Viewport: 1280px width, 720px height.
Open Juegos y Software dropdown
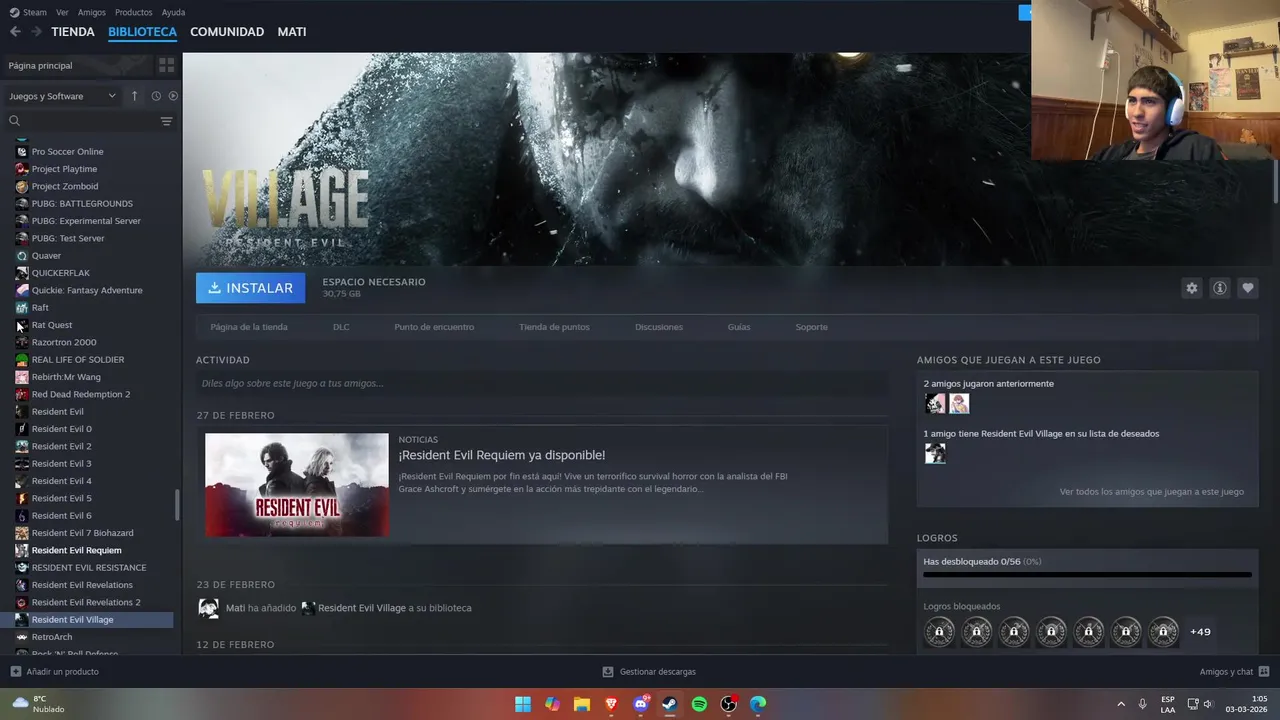[62, 96]
